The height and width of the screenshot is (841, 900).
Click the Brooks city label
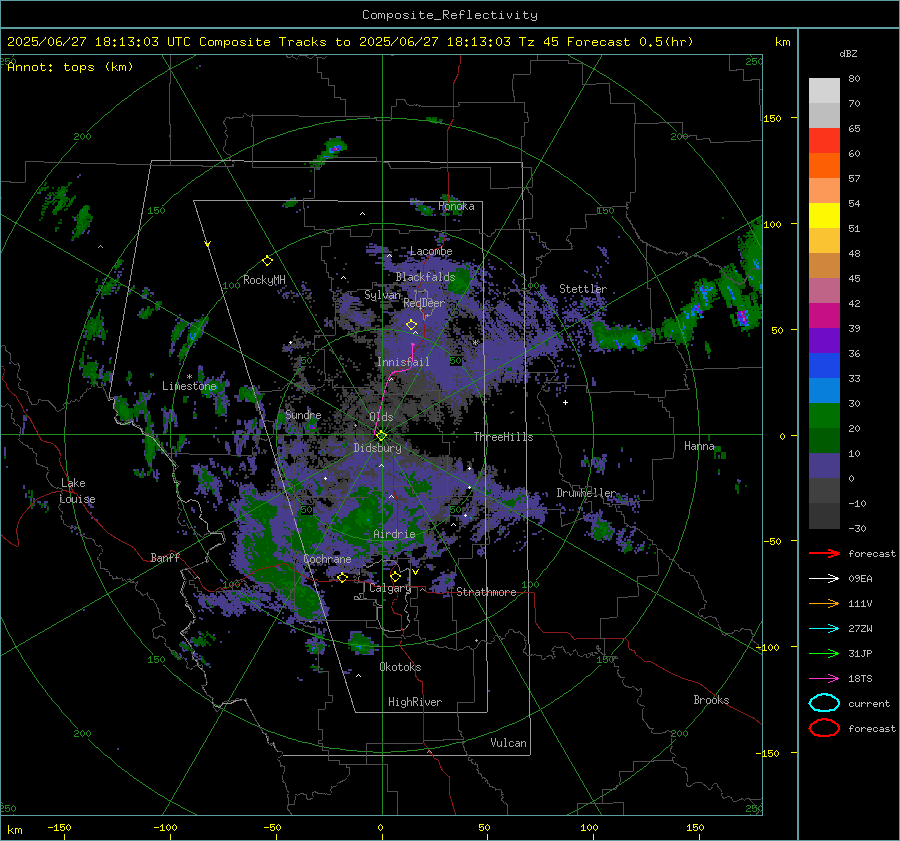click(x=711, y=700)
